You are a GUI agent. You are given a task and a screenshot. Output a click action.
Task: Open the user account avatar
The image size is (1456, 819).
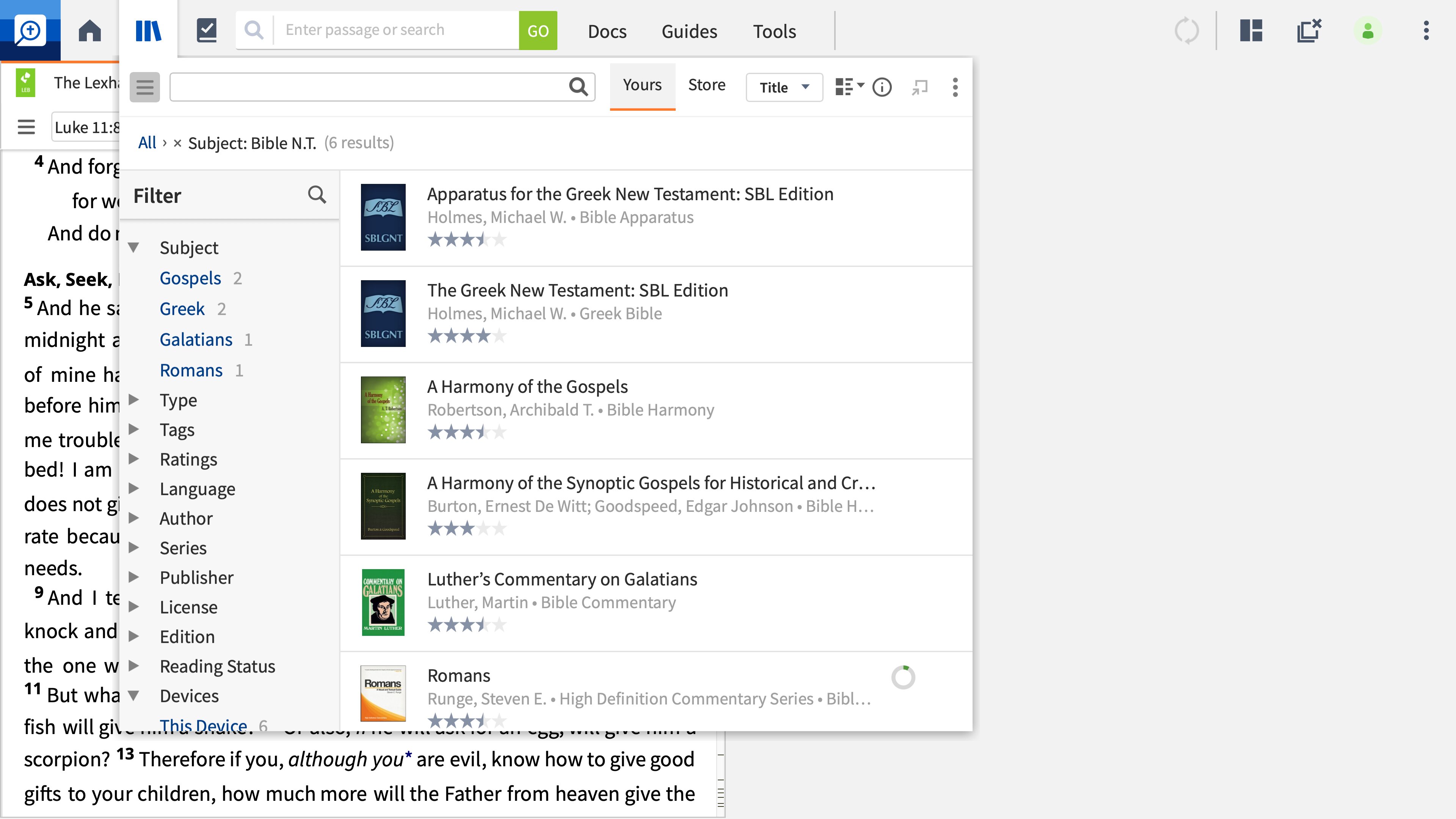tap(1367, 30)
